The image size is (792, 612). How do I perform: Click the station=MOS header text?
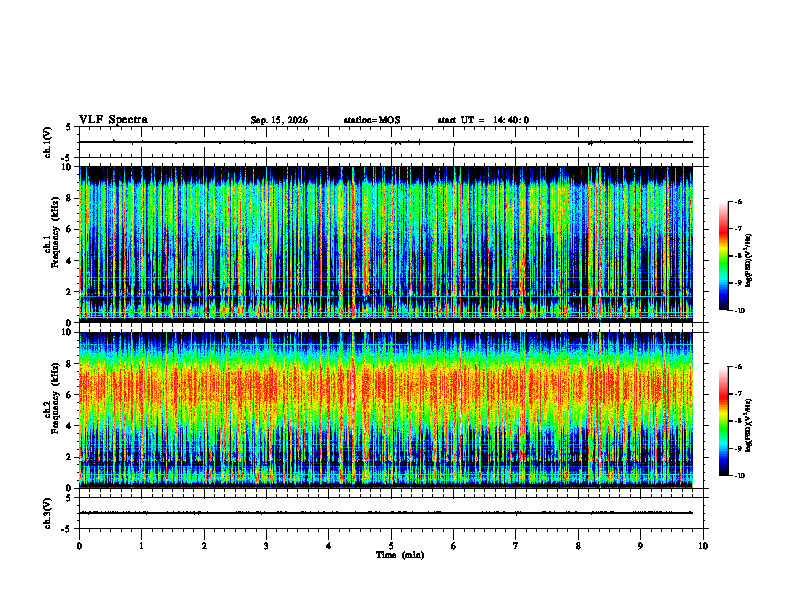372,120
